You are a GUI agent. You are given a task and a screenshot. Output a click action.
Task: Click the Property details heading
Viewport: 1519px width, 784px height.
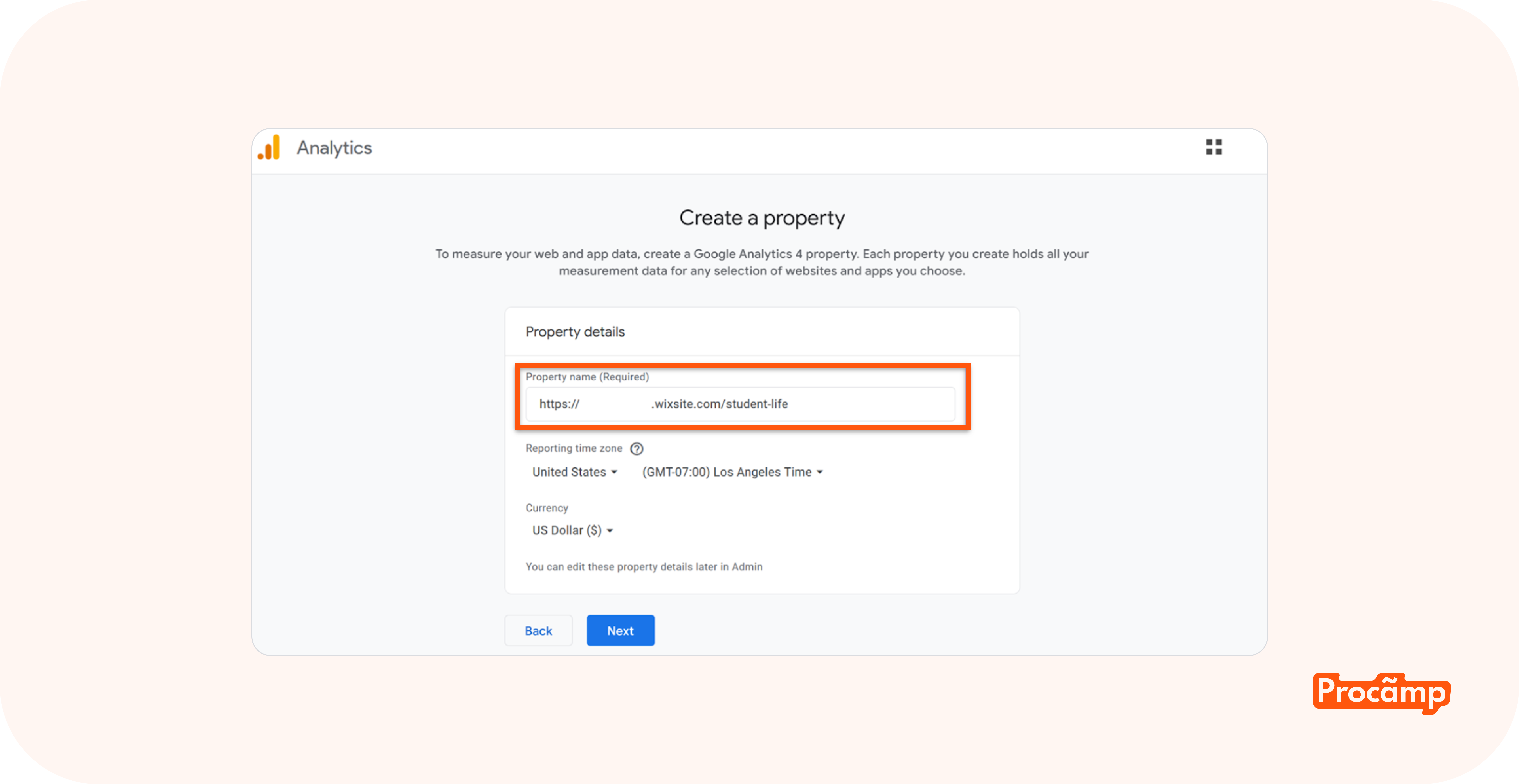pos(575,332)
